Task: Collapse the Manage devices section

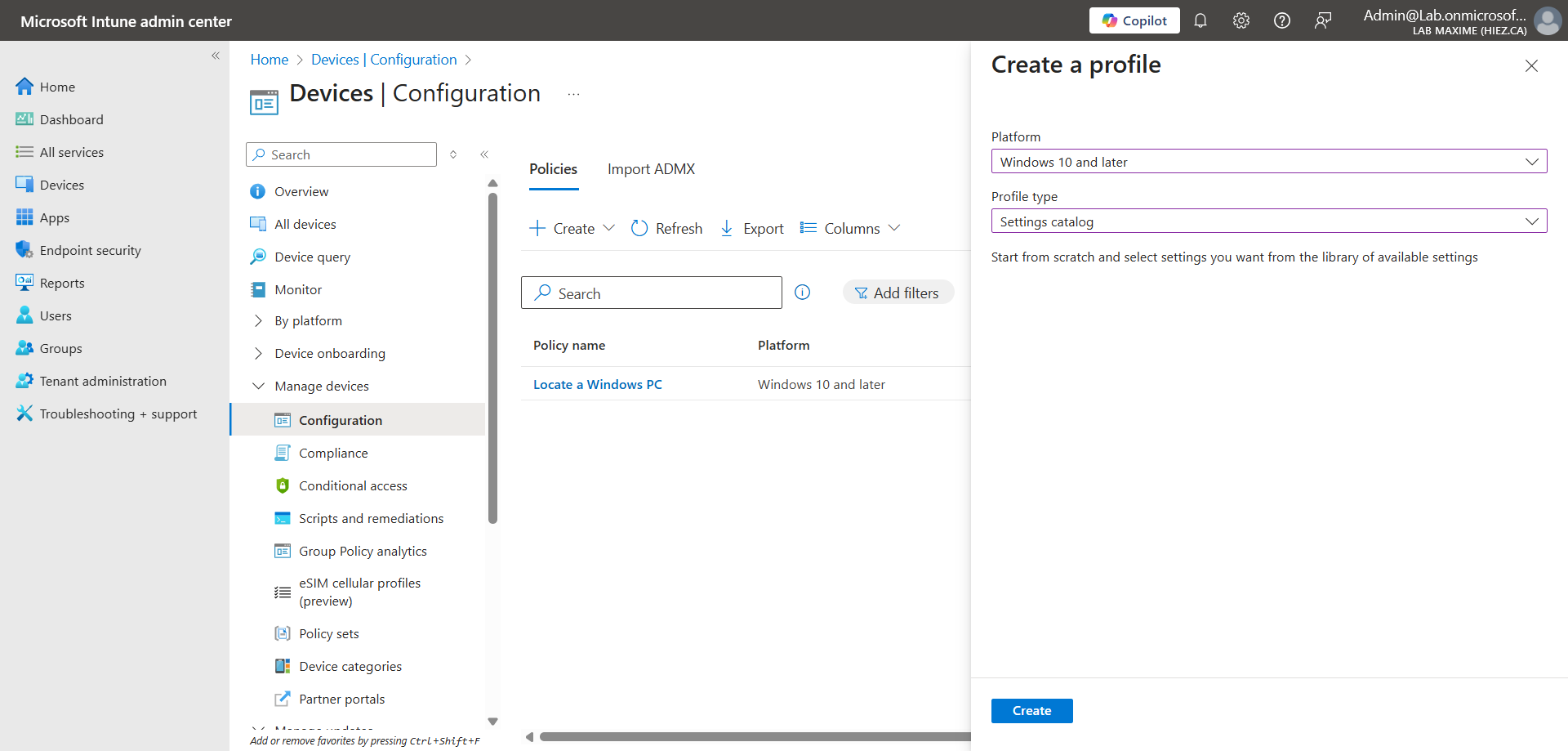Action: (258, 387)
